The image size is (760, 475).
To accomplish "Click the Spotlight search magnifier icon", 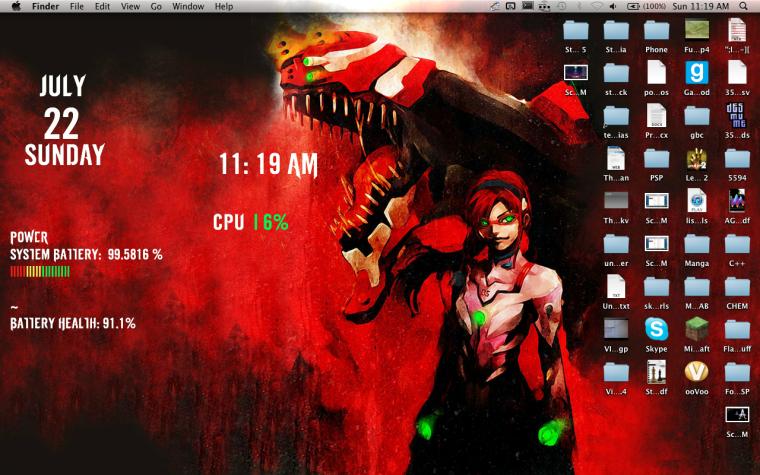I will pyautogui.click(x=744, y=6).
